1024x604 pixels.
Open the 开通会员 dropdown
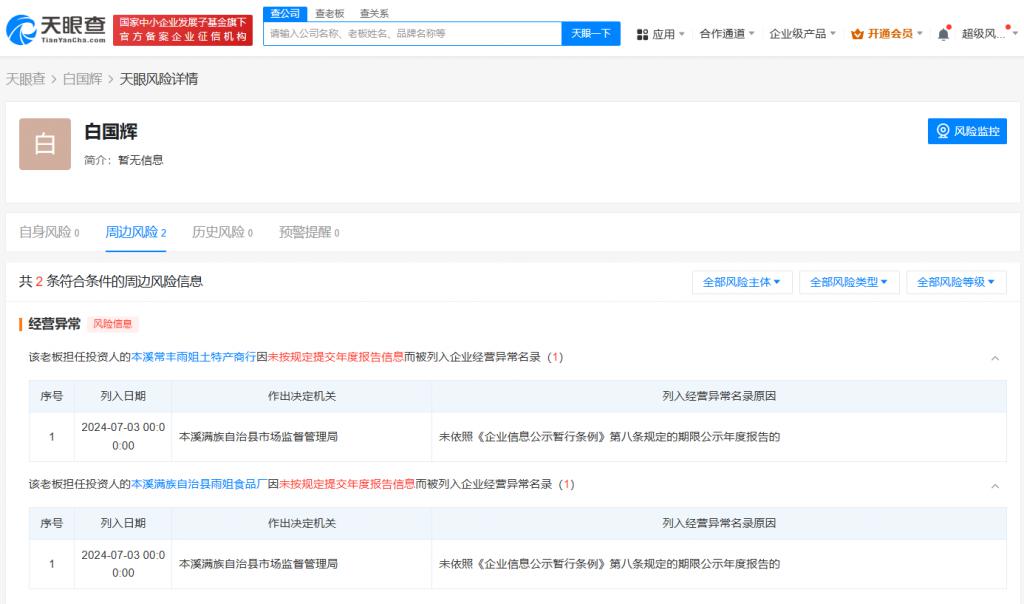coord(887,34)
